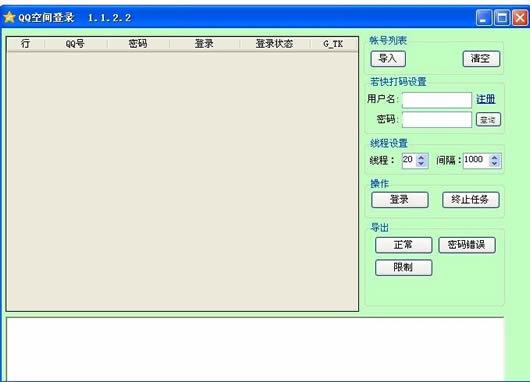Click inside the bottom log text area

(x=255, y=349)
